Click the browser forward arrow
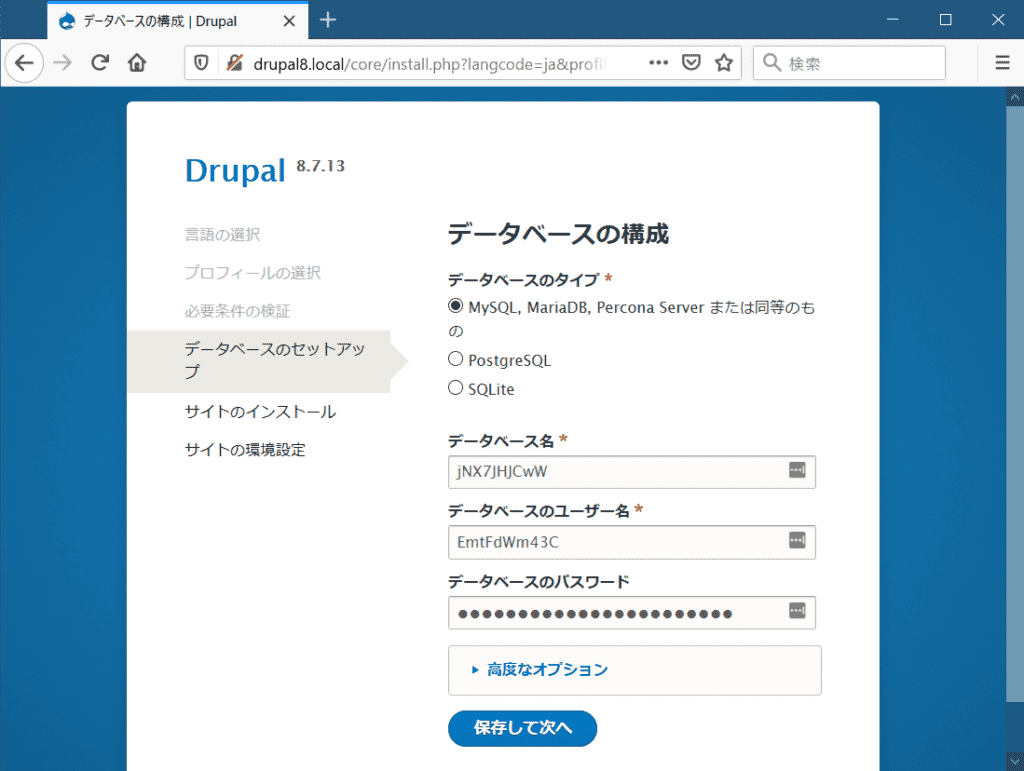 pyautogui.click(x=63, y=63)
